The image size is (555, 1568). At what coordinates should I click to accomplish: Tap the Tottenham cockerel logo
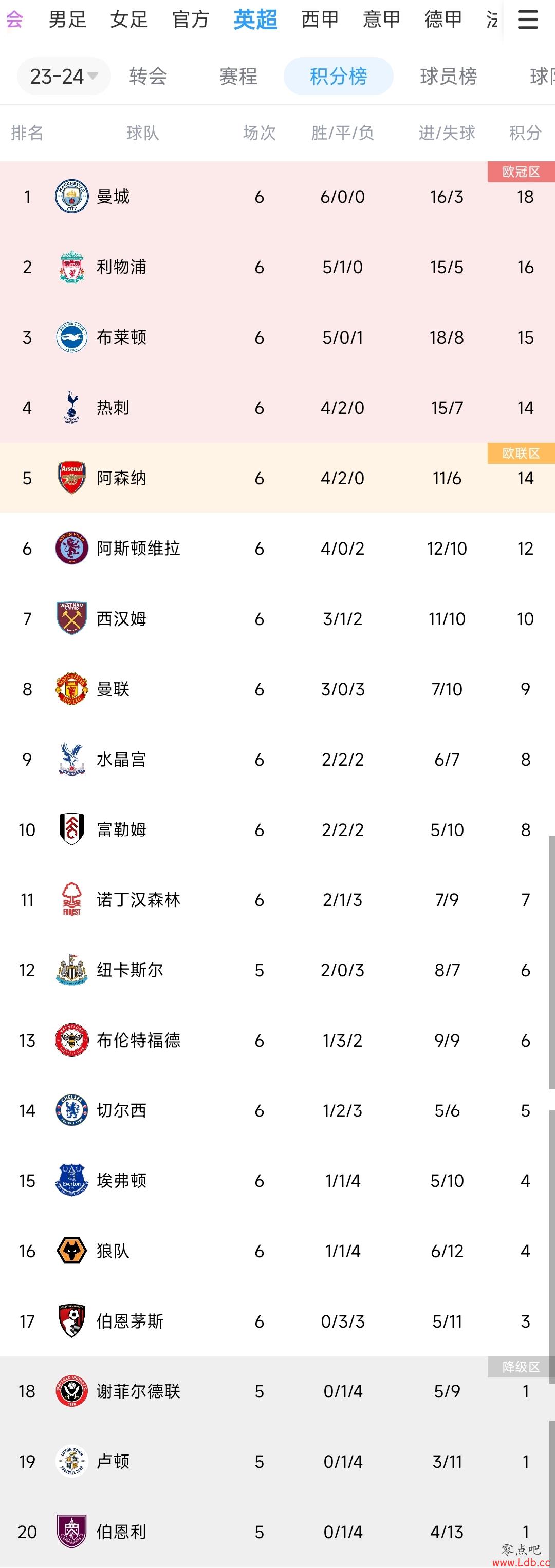[x=71, y=407]
